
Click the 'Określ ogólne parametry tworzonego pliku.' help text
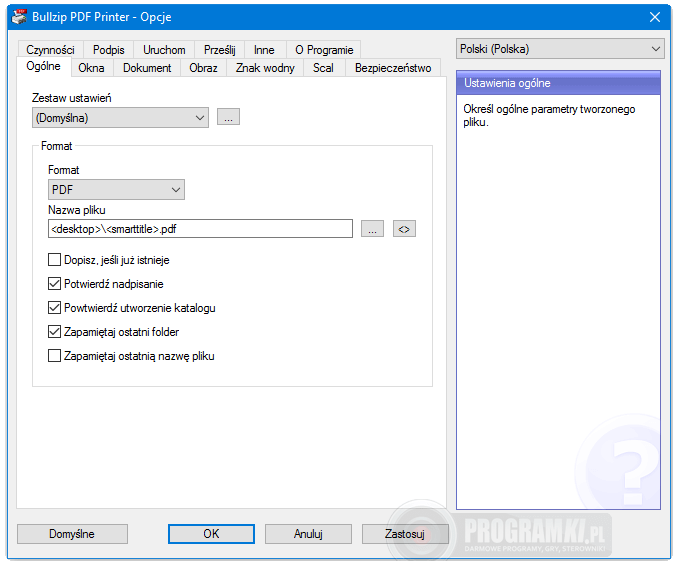549,116
